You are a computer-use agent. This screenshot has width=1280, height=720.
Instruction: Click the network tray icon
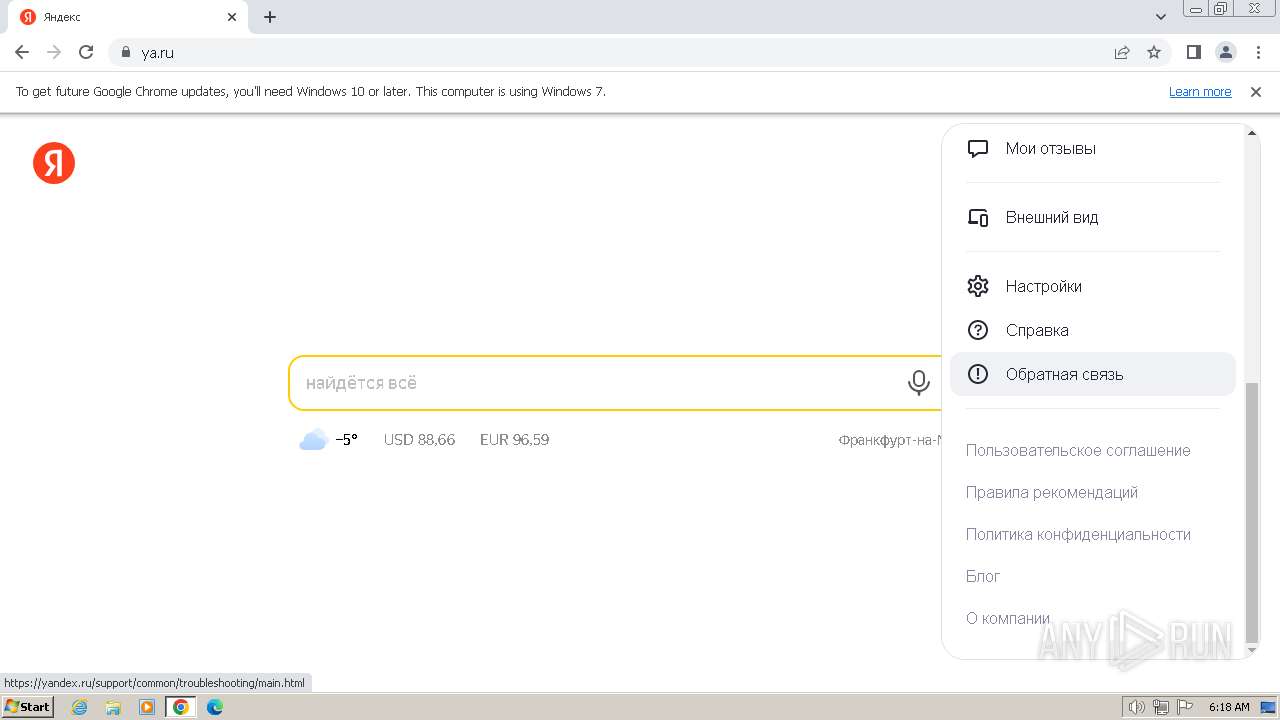point(1161,707)
